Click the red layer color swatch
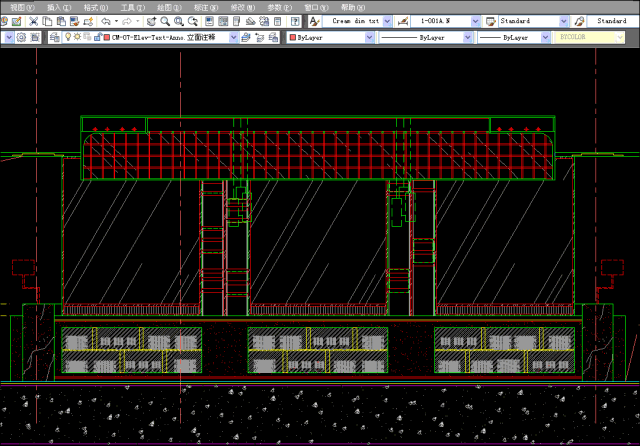640x446 pixels. (107, 38)
